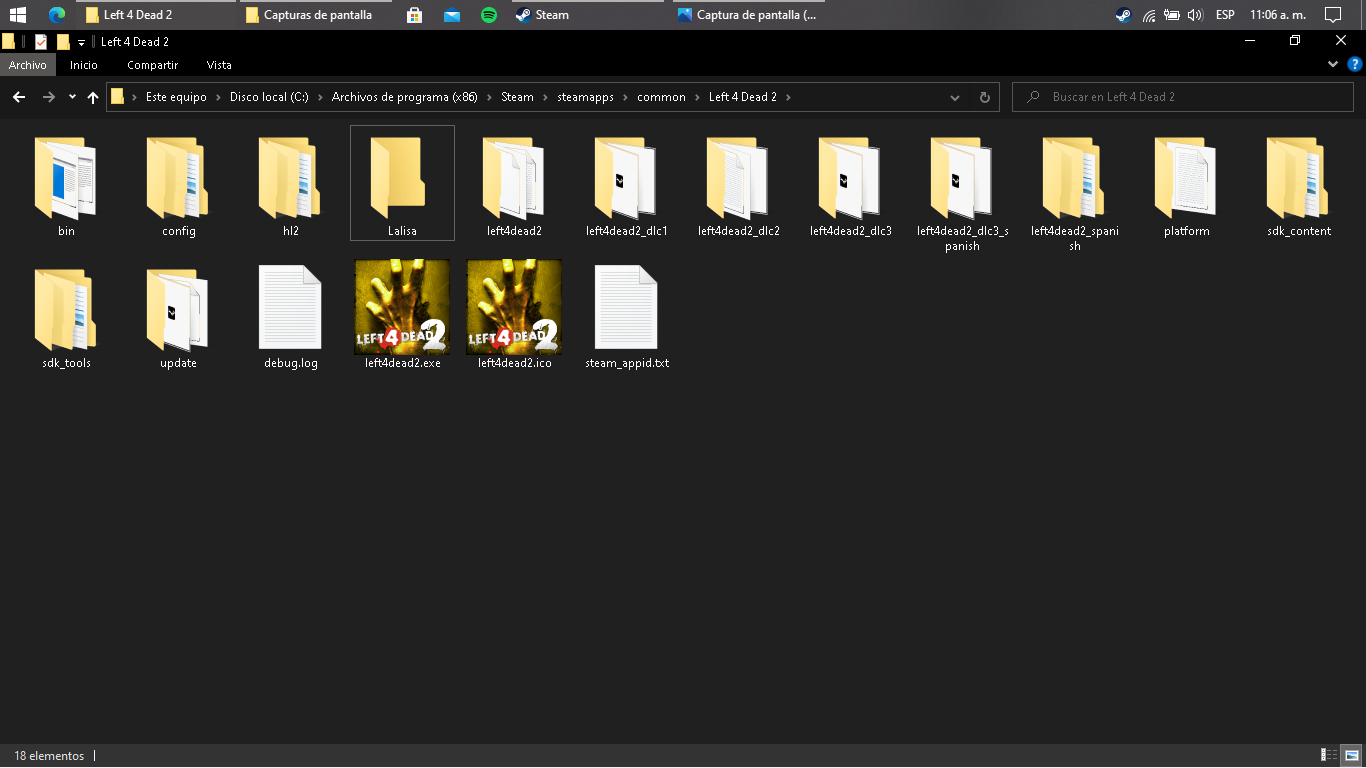Image resolution: width=1366 pixels, height=768 pixels.
Task: Click the Properties icon in the title bar
Action: (x=41, y=42)
